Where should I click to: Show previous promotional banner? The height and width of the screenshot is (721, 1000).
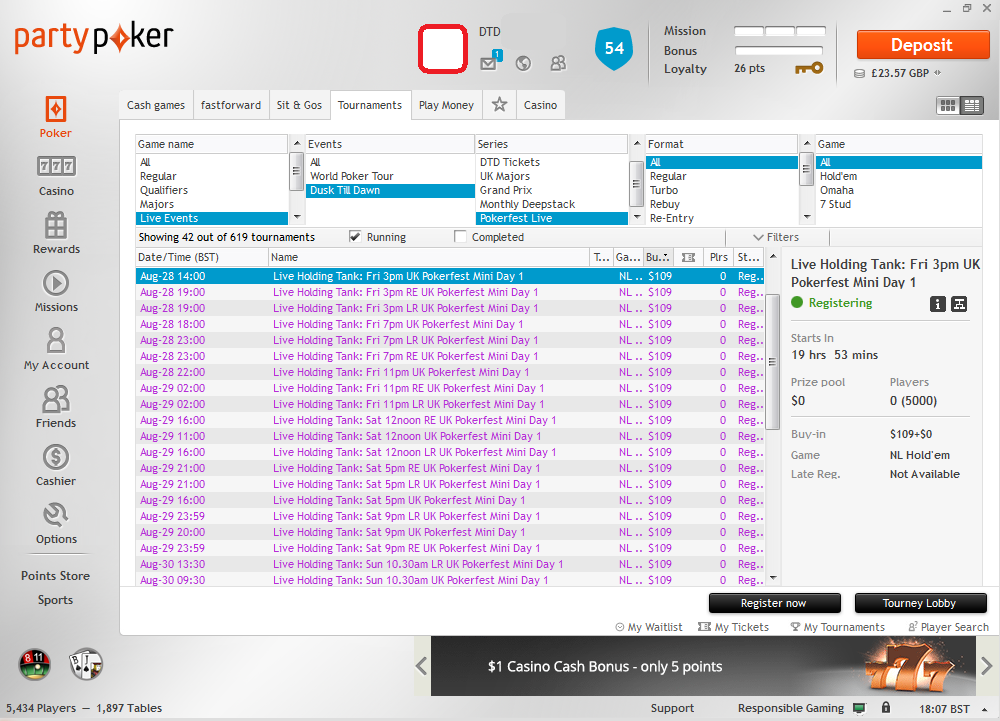422,666
